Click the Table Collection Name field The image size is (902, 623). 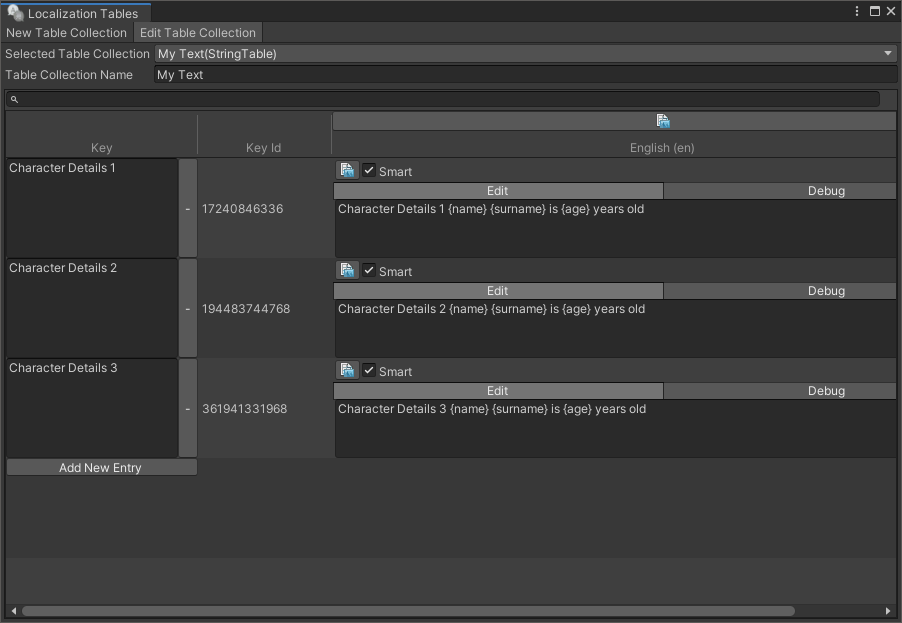[525, 75]
